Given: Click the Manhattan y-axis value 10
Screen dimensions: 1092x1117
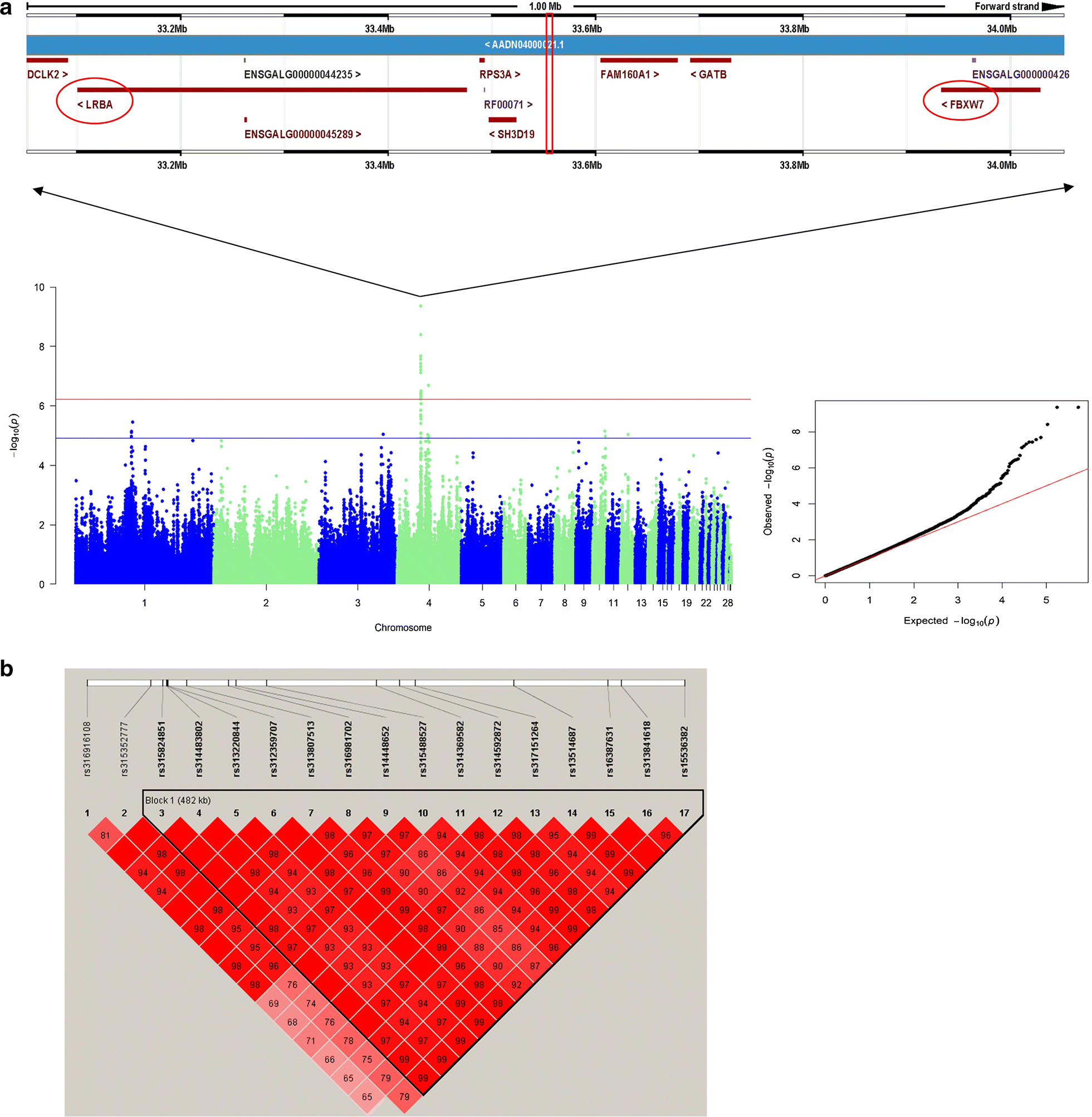Looking at the screenshot, I should click(x=39, y=287).
